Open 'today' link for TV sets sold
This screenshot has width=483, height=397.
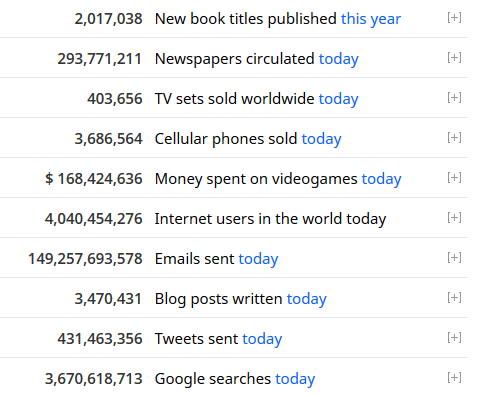coord(339,99)
